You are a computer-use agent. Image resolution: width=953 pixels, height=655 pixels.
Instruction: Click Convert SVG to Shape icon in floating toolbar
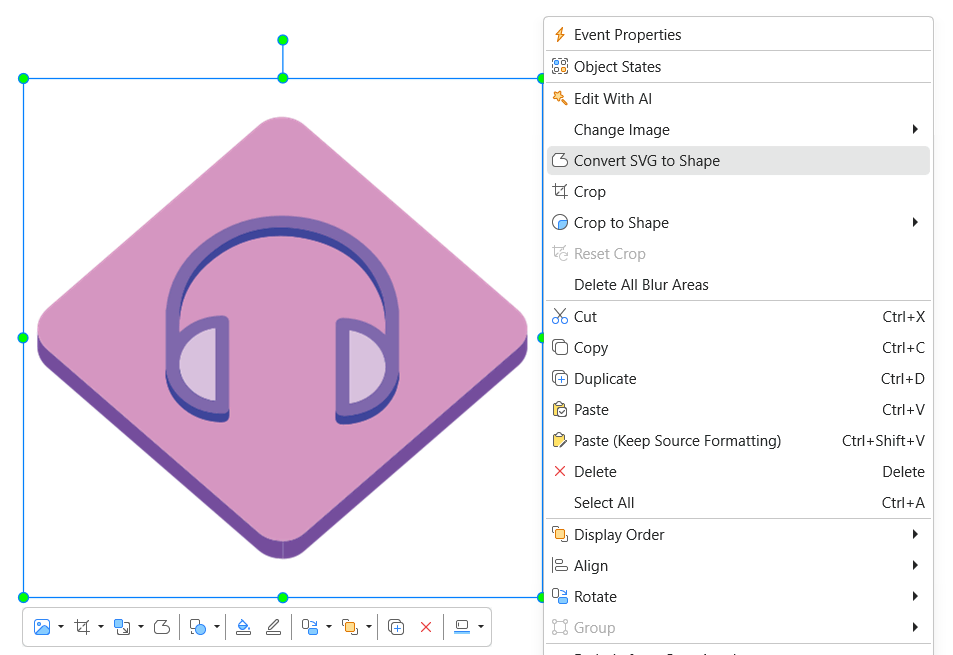pyautogui.click(x=162, y=627)
